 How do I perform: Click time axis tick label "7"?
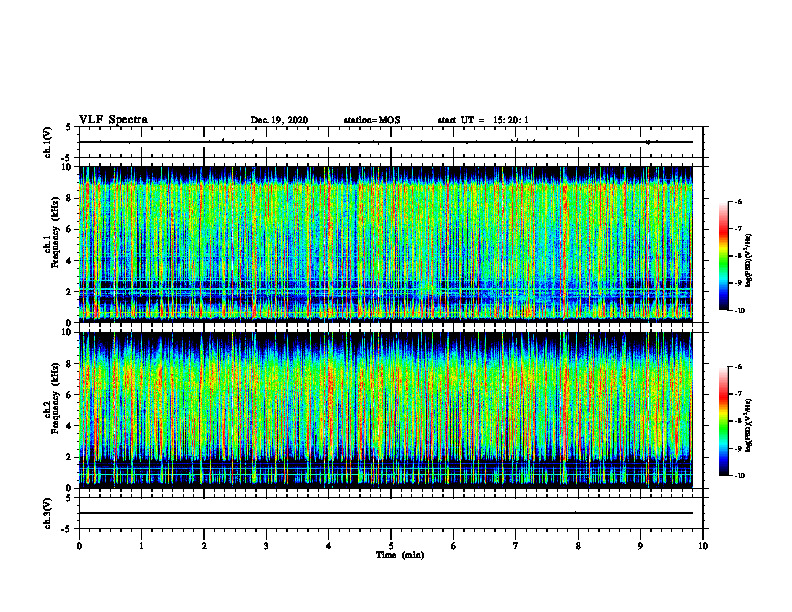(x=516, y=546)
